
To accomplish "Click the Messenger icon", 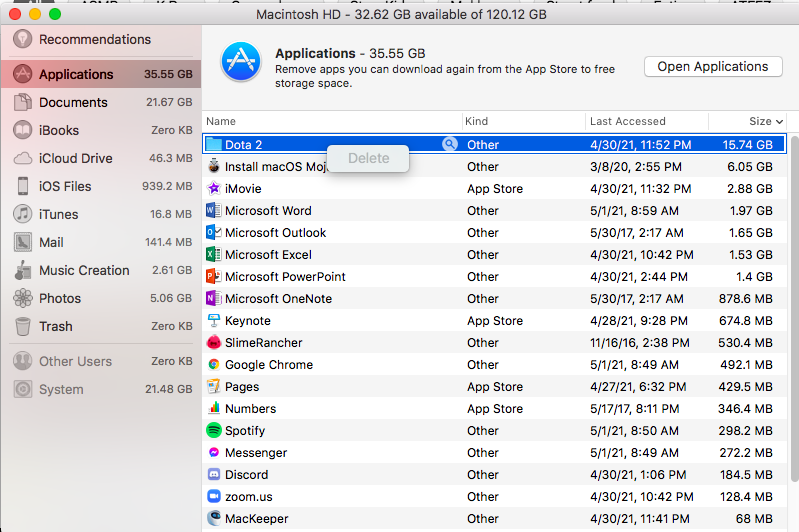I will click(x=214, y=453).
